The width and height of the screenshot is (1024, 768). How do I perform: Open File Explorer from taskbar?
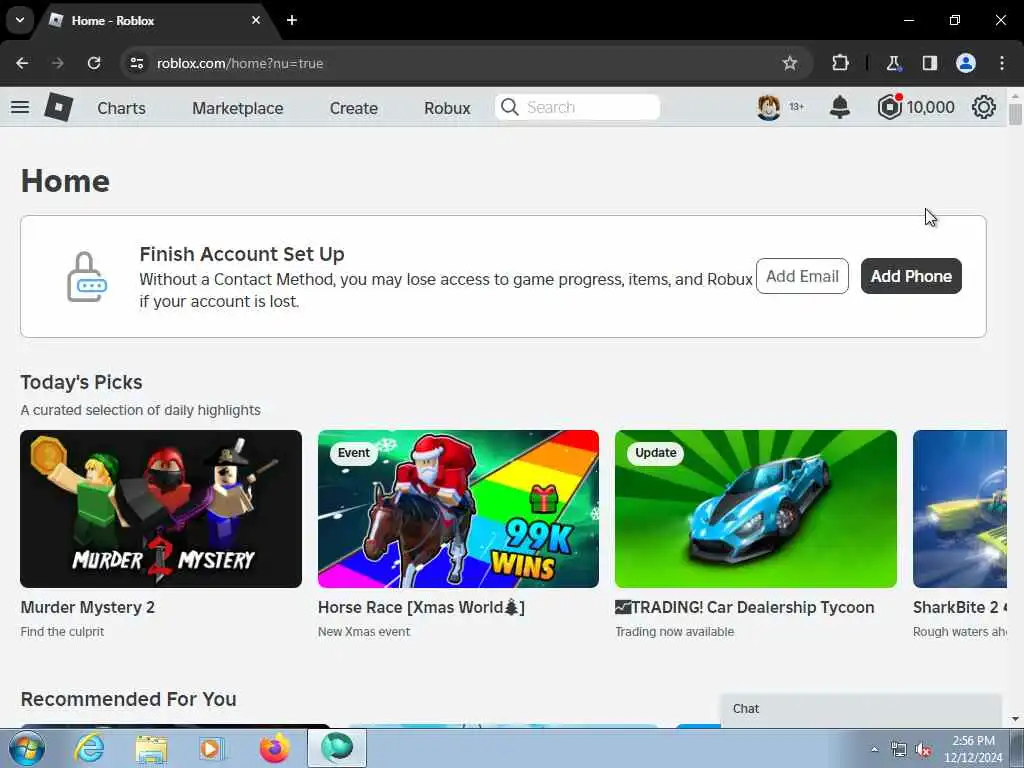click(151, 749)
